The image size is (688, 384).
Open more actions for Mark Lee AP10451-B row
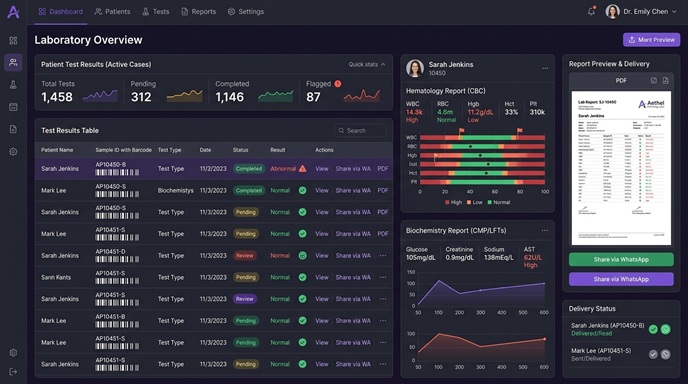tap(383, 321)
